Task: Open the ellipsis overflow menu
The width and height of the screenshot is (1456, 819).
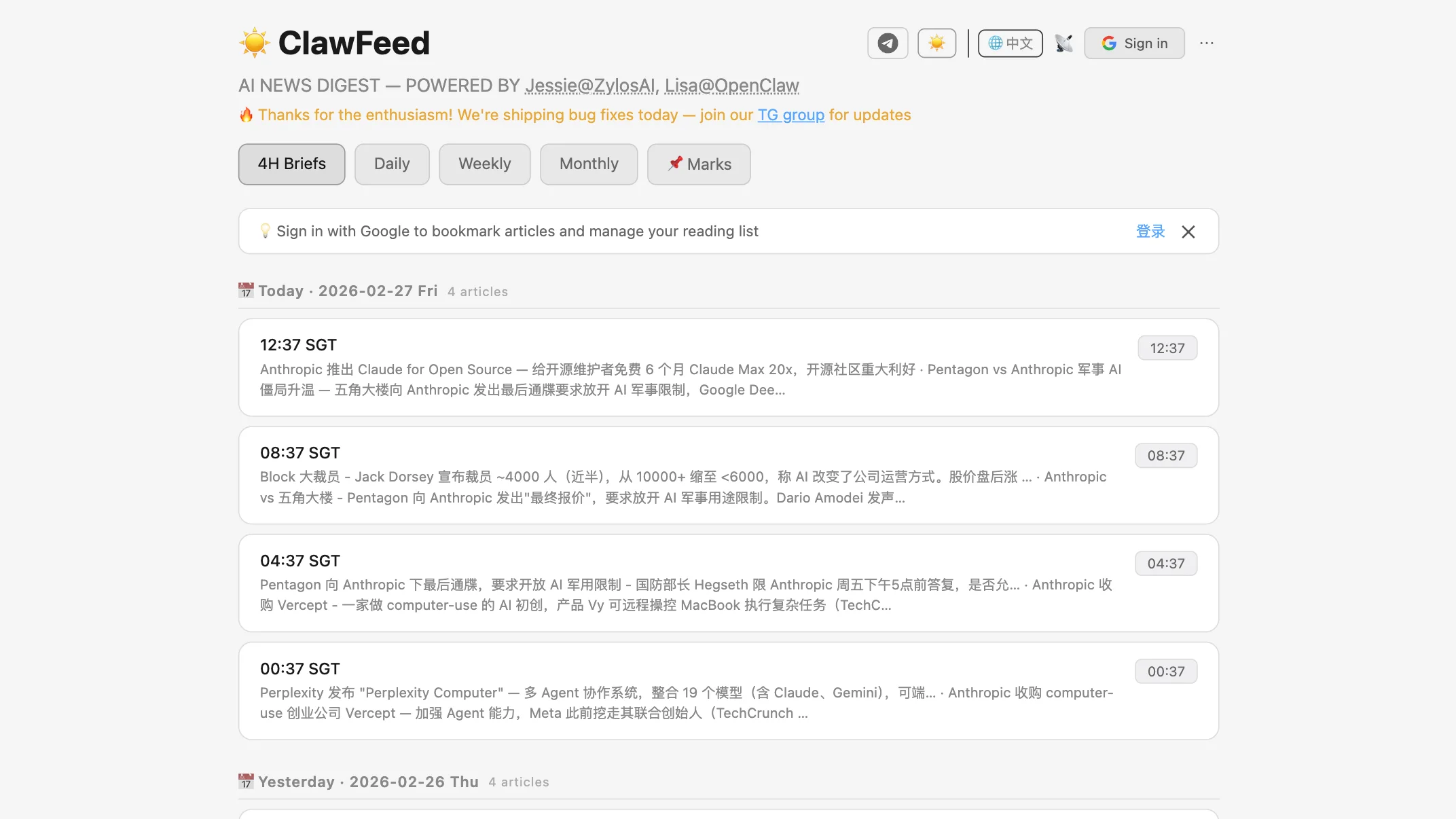Action: [x=1207, y=43]
